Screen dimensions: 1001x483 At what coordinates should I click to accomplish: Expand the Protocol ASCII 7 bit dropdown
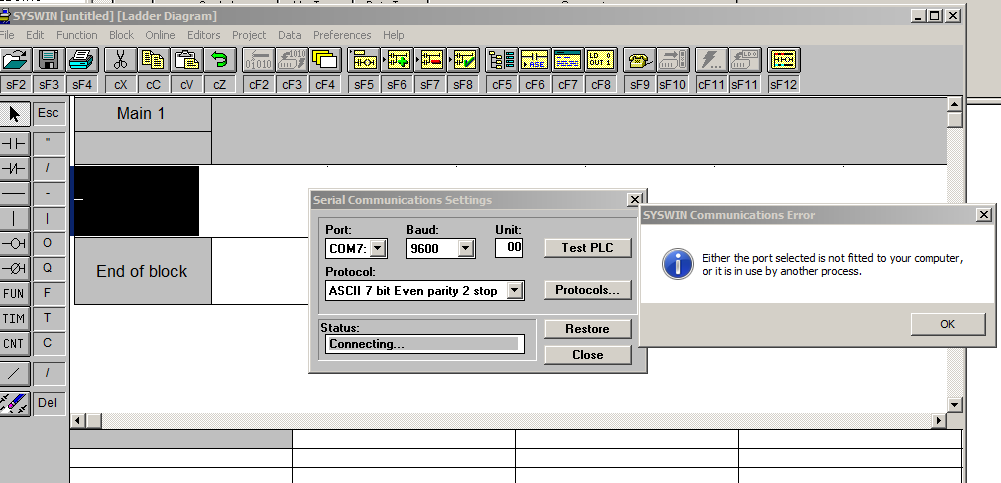[x=515, y=291]
